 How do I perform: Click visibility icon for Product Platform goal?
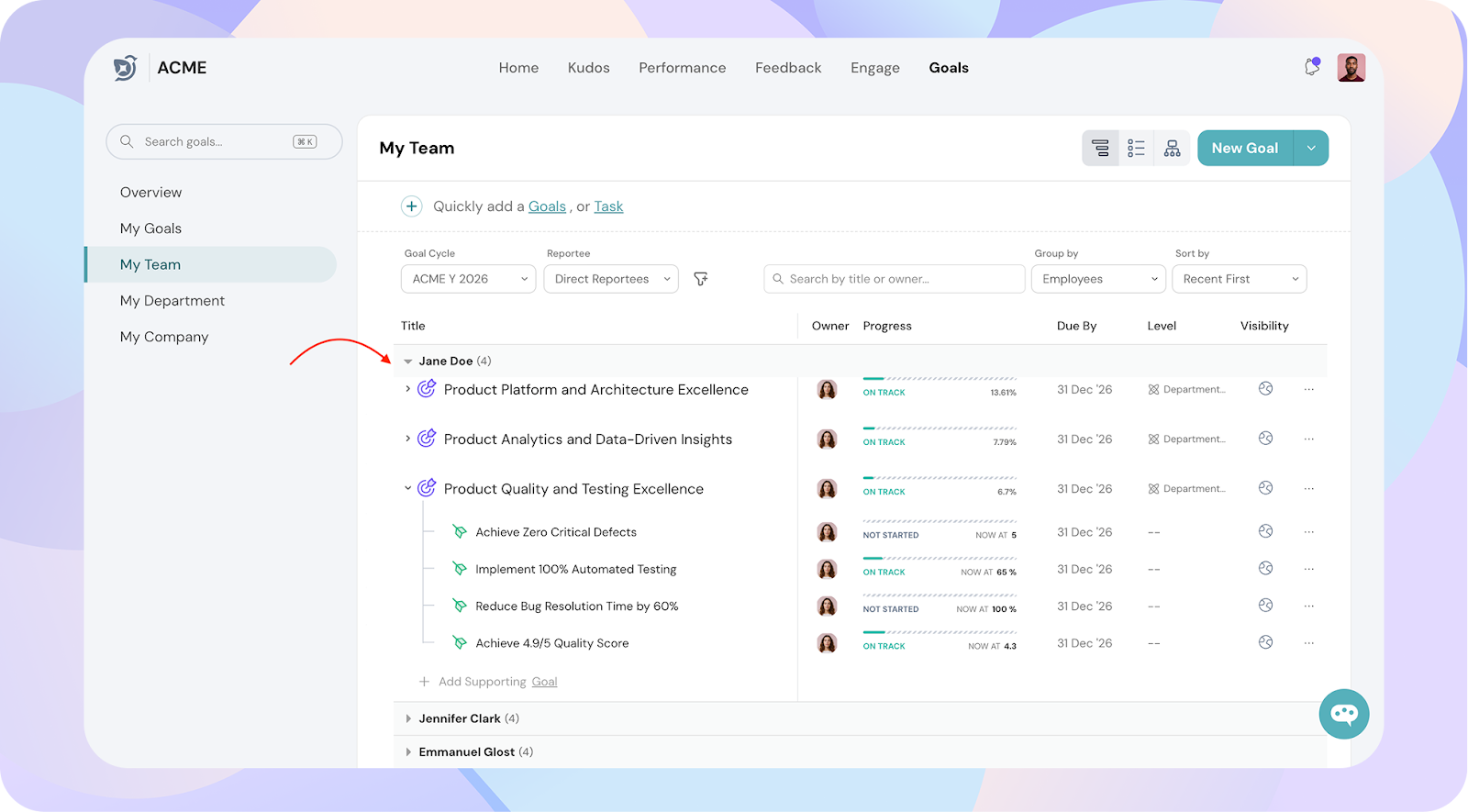coord(1265,389)
